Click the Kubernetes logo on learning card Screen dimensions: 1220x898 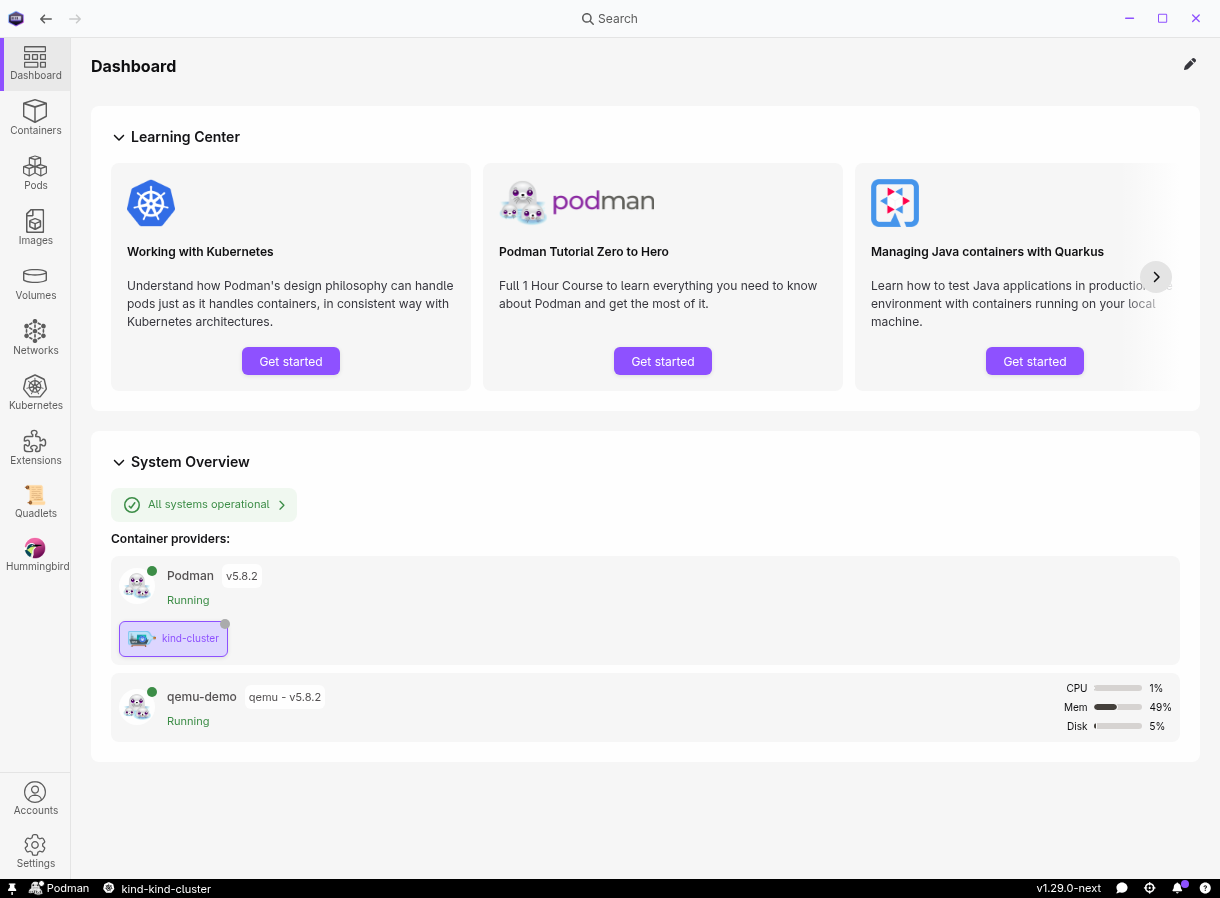point(151,203)
